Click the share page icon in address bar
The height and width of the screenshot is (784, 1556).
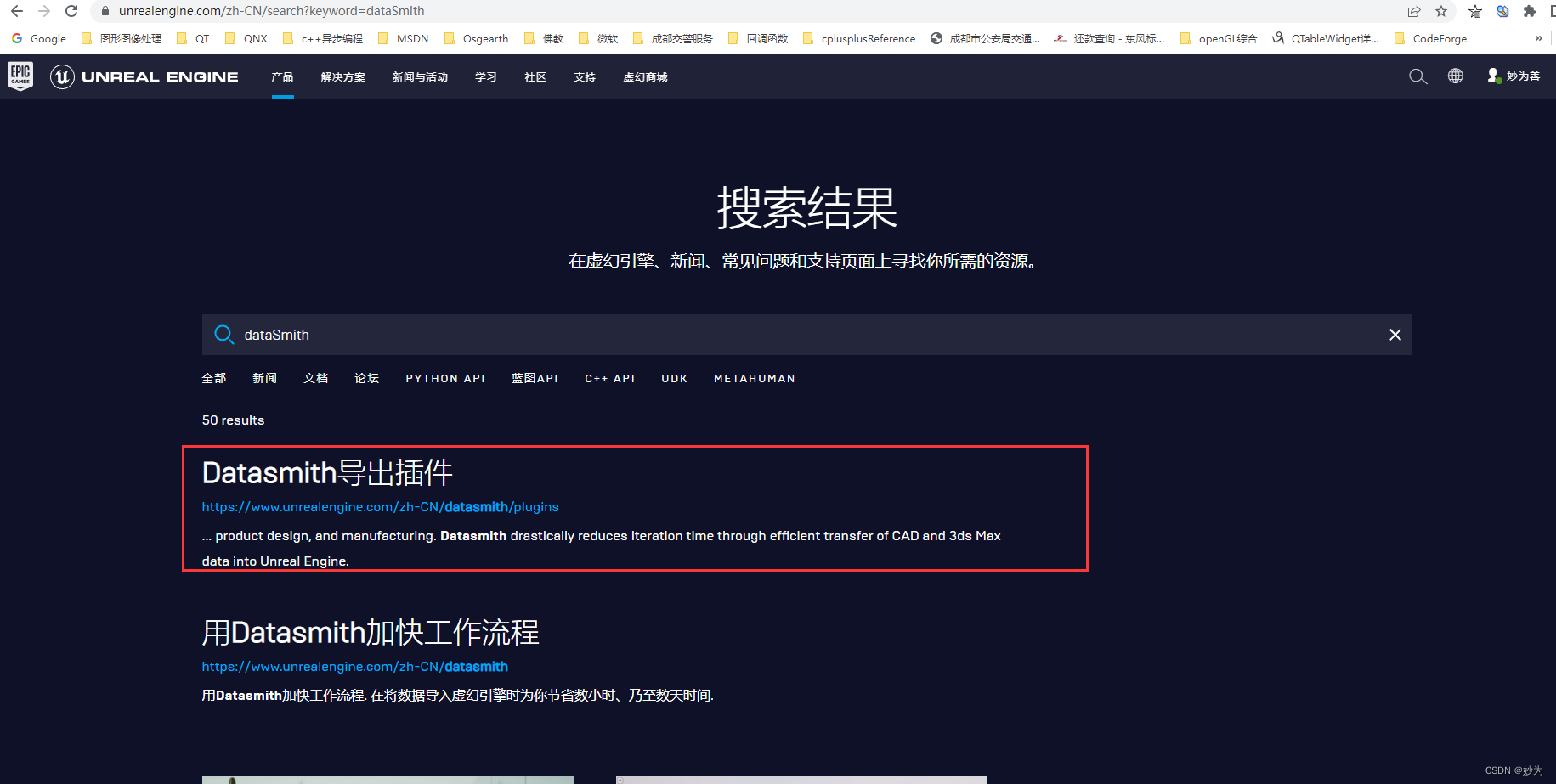(1414, 11)
